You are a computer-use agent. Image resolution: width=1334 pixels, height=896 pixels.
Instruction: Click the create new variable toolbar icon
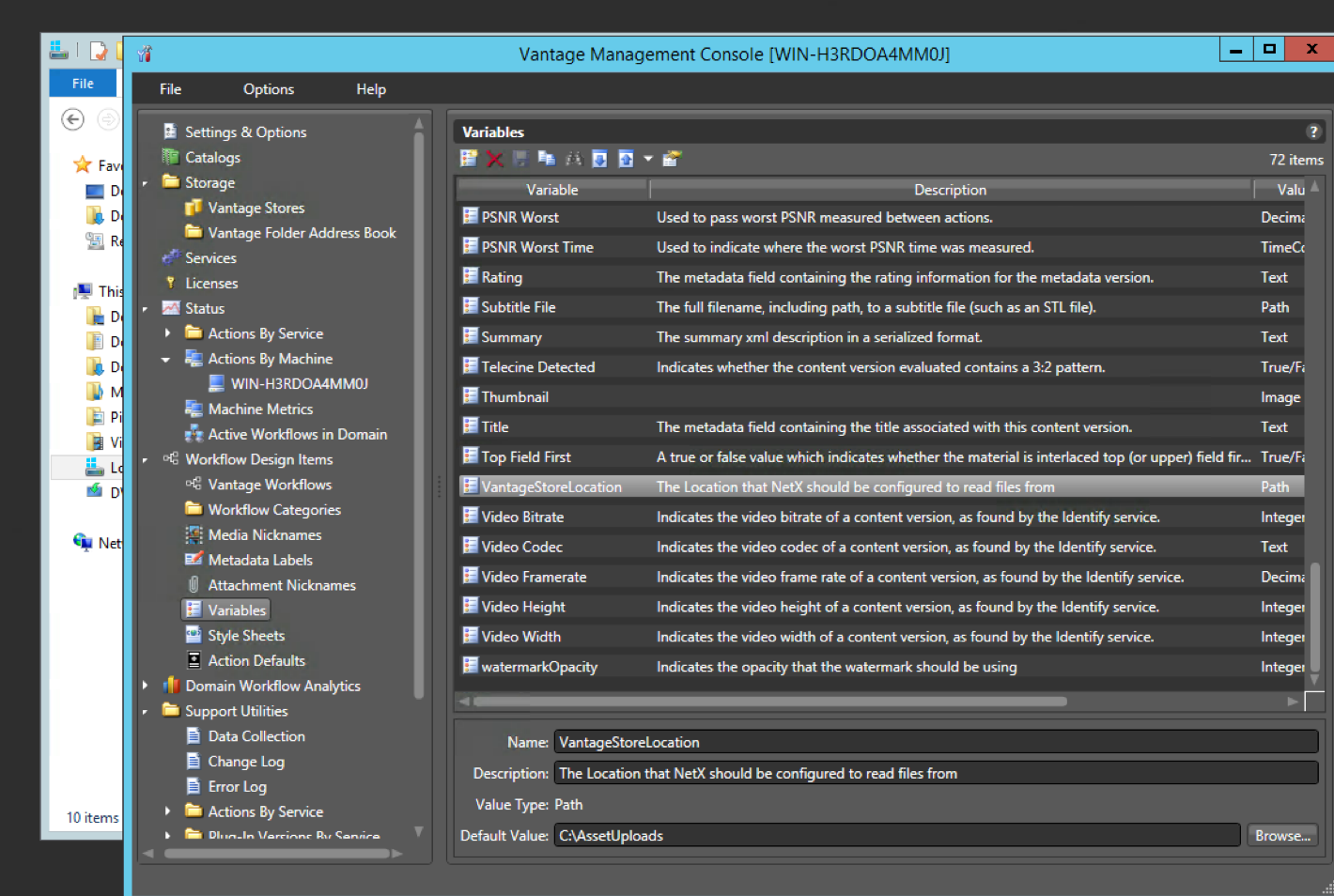coord(469,159)
